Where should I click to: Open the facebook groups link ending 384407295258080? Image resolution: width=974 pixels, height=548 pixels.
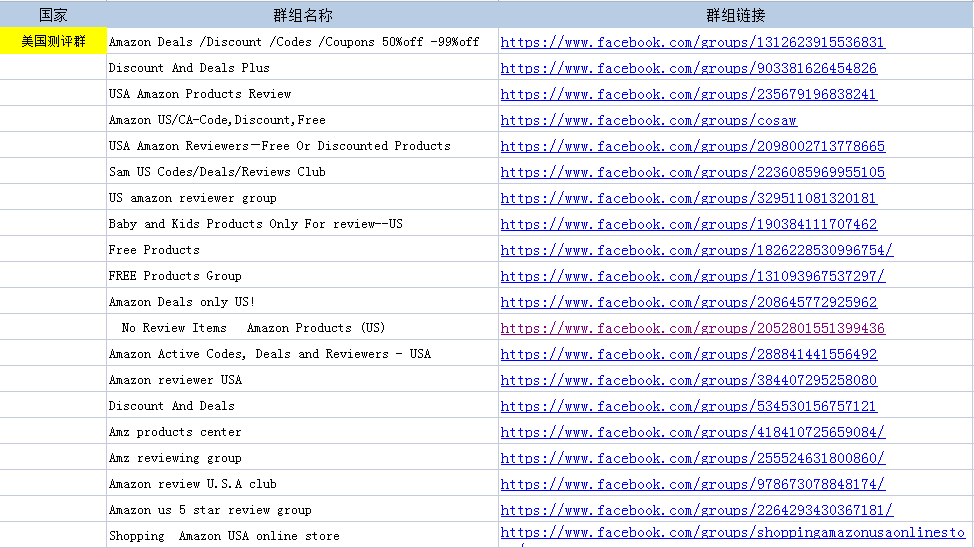click(689, 380)
